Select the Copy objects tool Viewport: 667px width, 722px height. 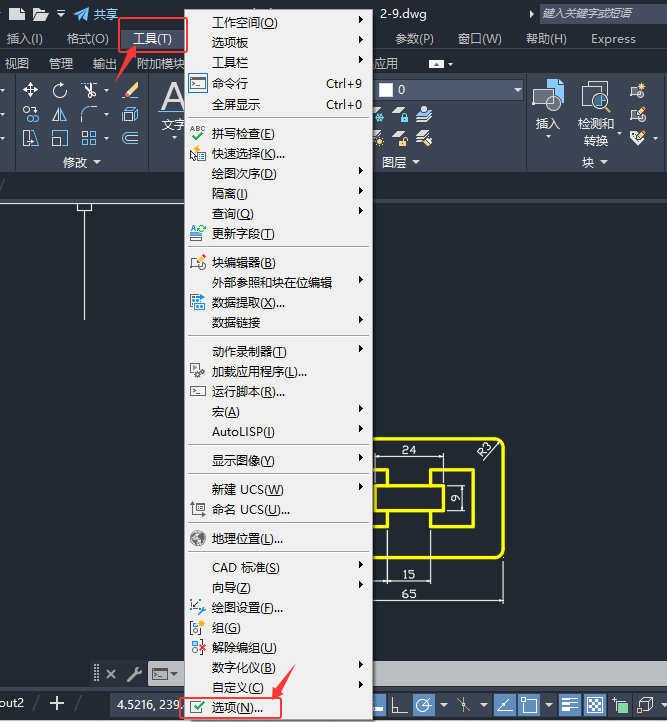pyautogui.click(x=30, y=114)
